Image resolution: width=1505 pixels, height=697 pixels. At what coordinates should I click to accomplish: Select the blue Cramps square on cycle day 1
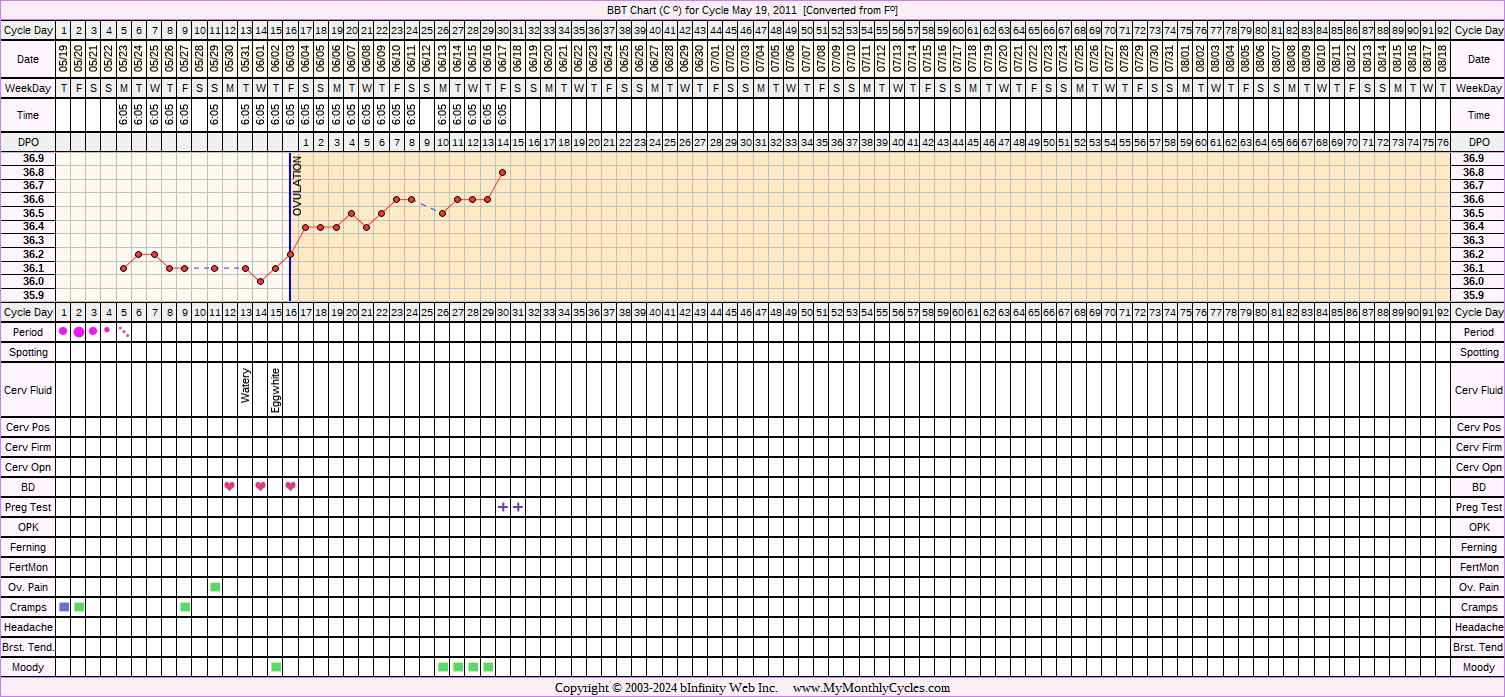[x=64, y=607]
